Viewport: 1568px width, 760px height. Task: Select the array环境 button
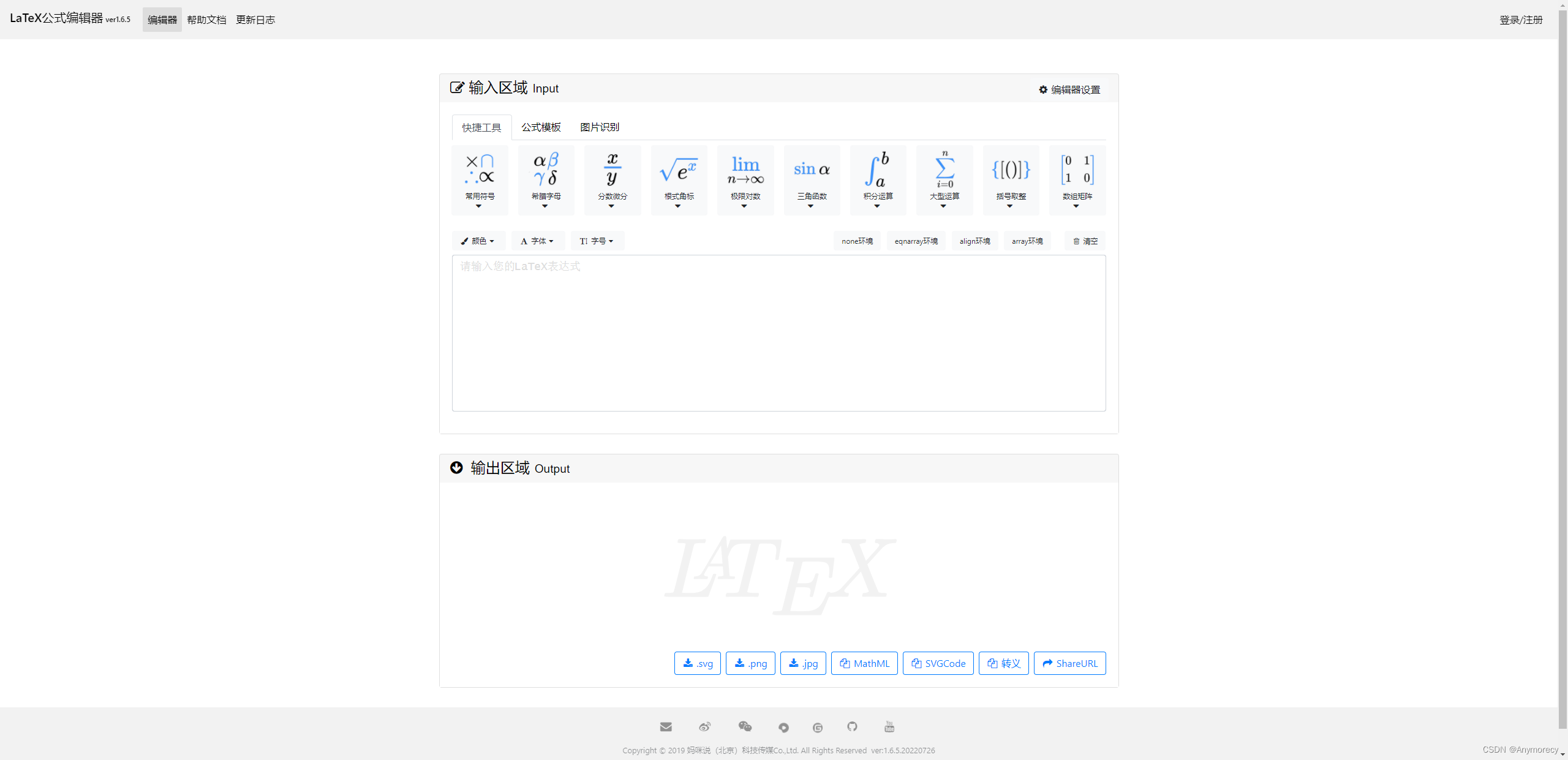1027,241
